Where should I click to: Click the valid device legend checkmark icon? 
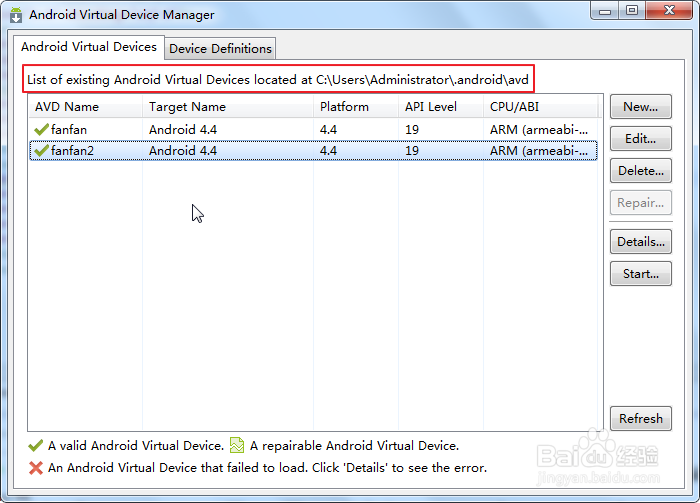tap(36, 446)
